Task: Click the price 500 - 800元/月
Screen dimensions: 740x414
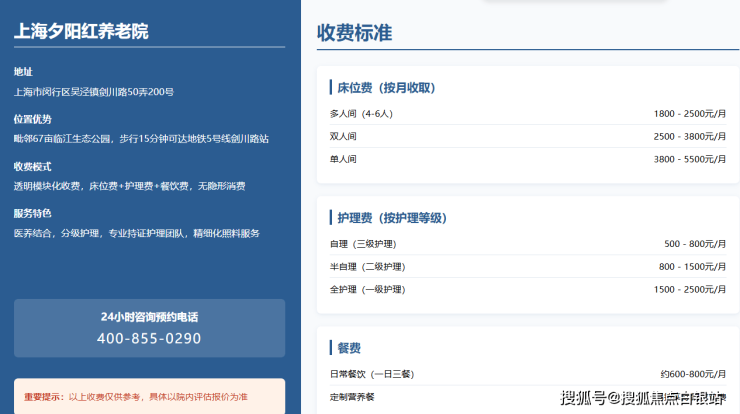Action: click(695, 244)
